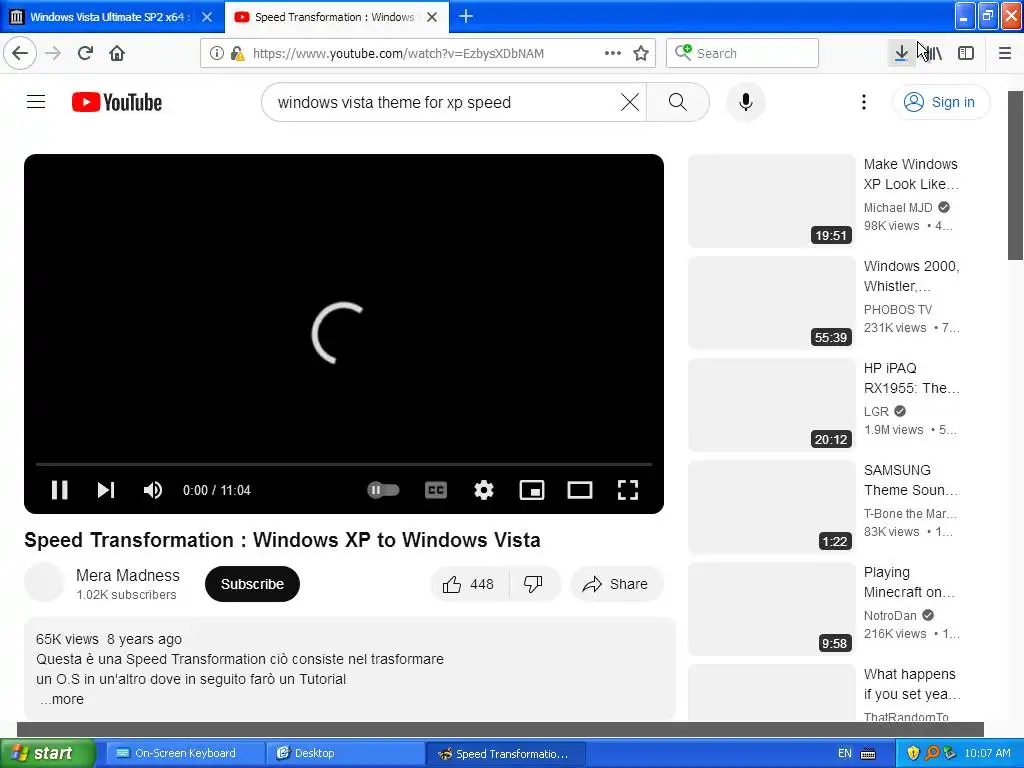Click Mera Madness channel avatar

pos(44,583)
